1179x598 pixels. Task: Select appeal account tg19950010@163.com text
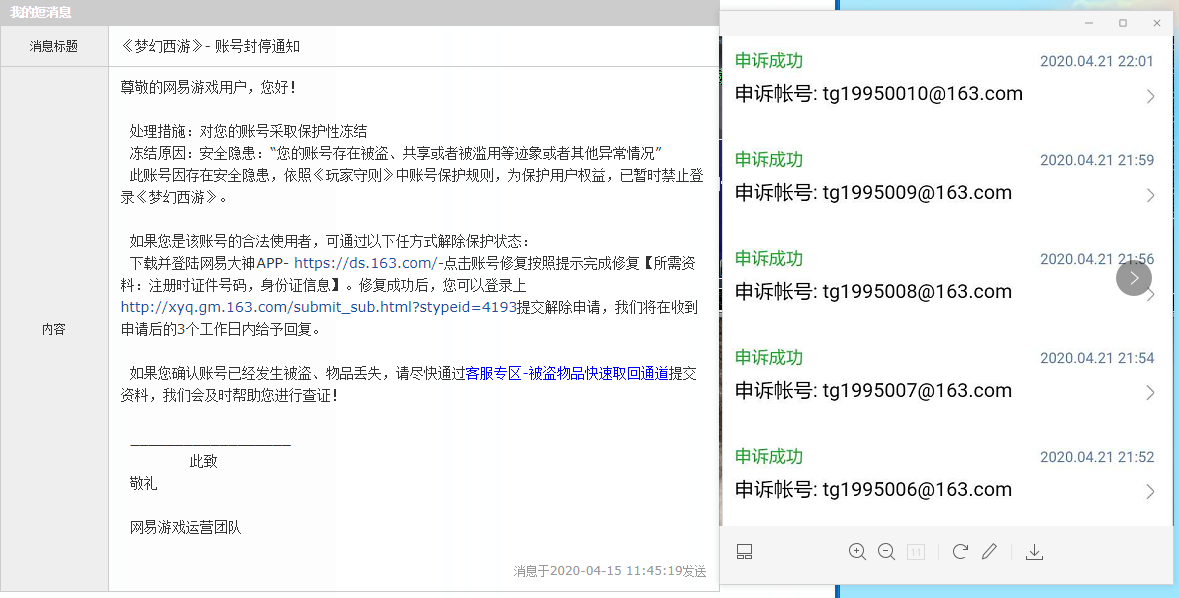click(x=923, y=94)
